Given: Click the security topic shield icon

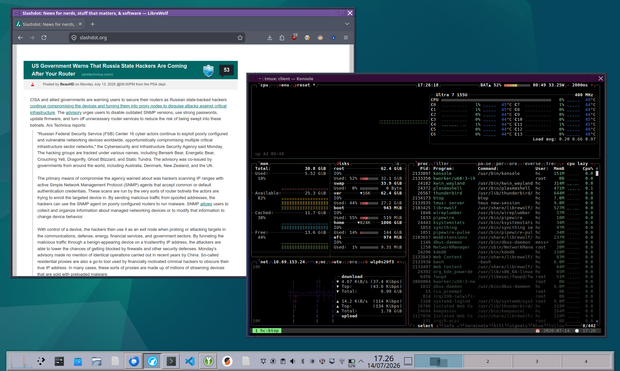Looking at the screenshot, I should (x=208, y=71).
